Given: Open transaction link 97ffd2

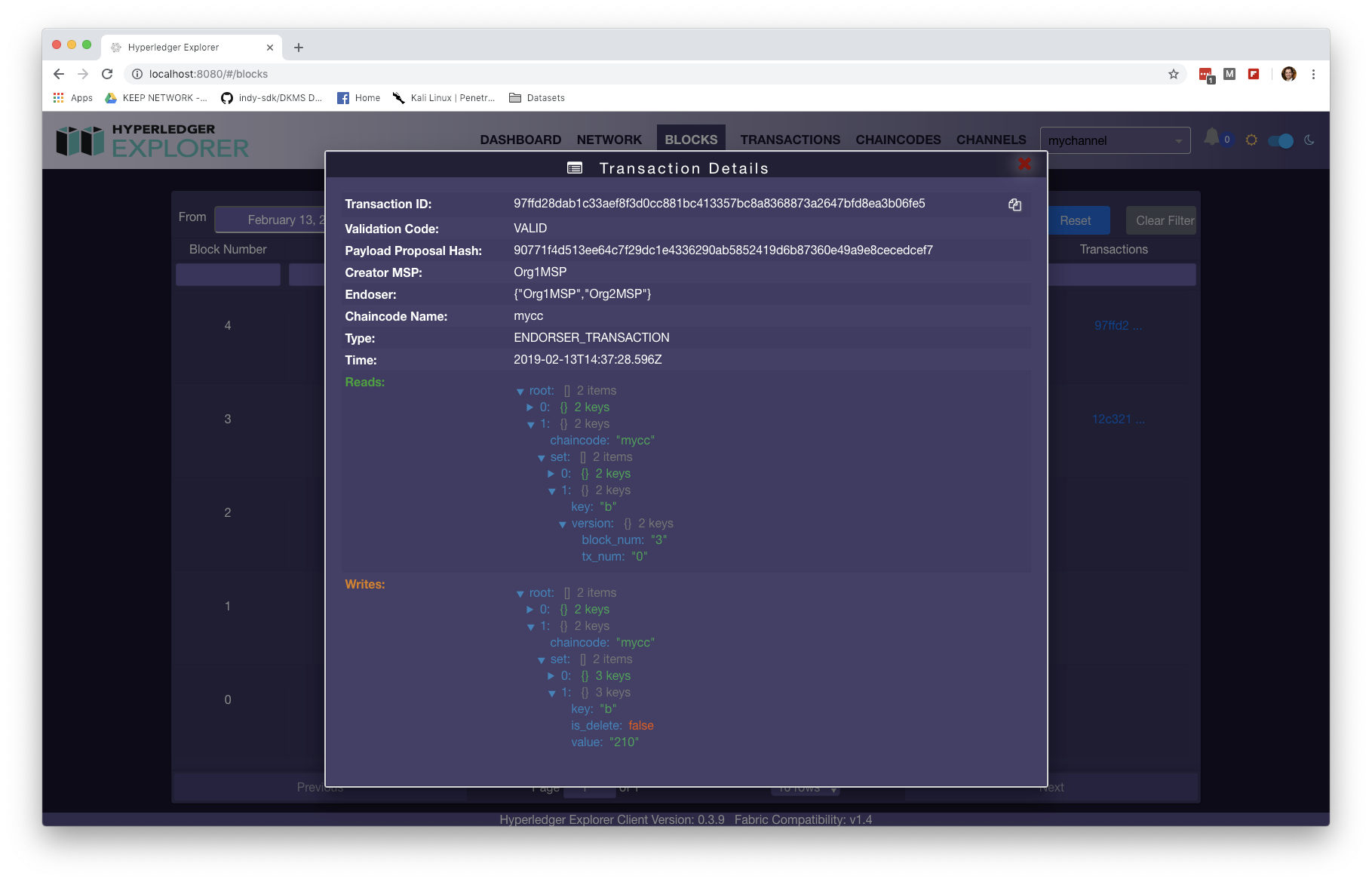Looking at the screenshot, I should [x=1118, y=325].
